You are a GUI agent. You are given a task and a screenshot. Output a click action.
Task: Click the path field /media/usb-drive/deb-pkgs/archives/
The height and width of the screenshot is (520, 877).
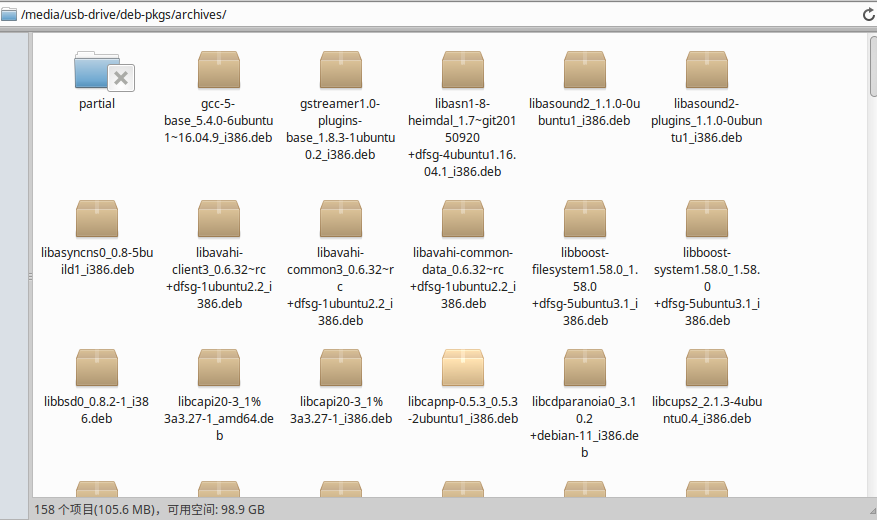(x=439, y=15)
